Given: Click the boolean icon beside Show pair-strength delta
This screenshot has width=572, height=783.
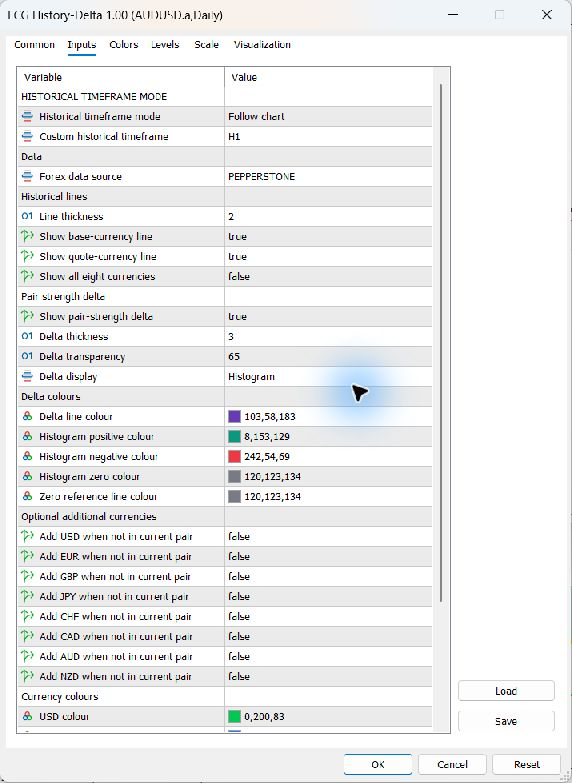Looking at the screenshot, I should [27, 316].
